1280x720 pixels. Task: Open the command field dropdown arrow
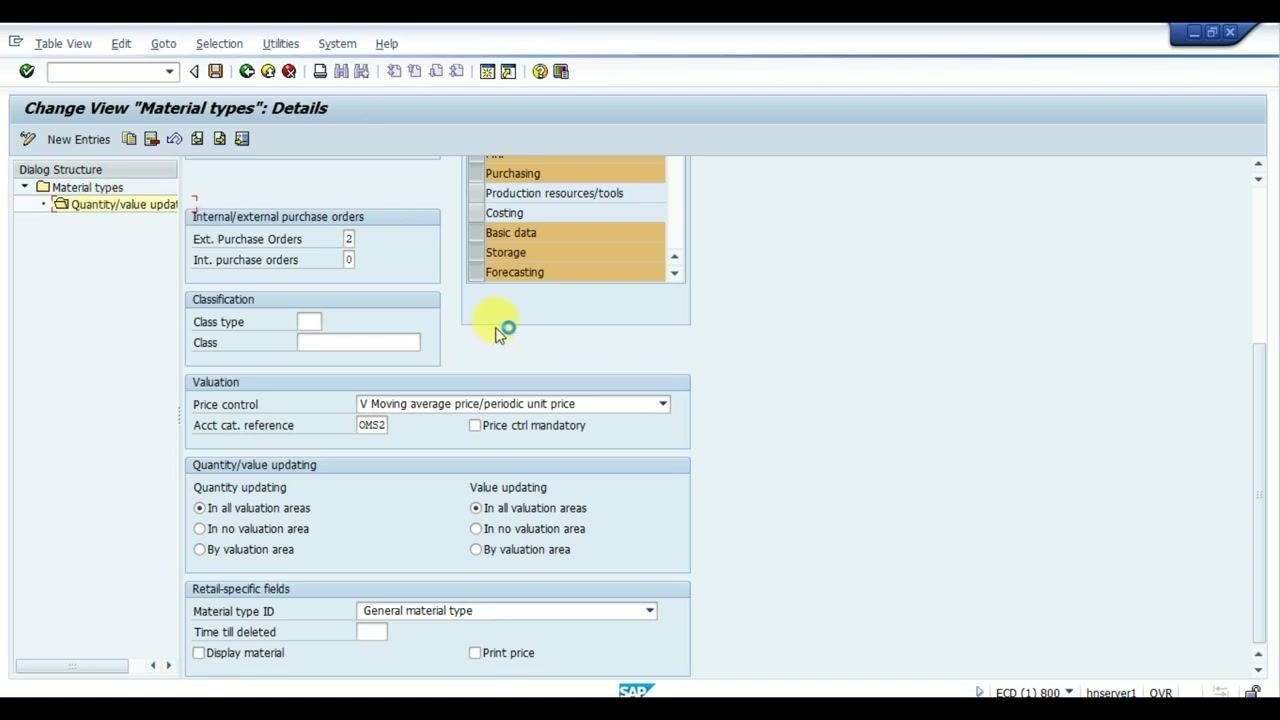[x=169, y=71]
